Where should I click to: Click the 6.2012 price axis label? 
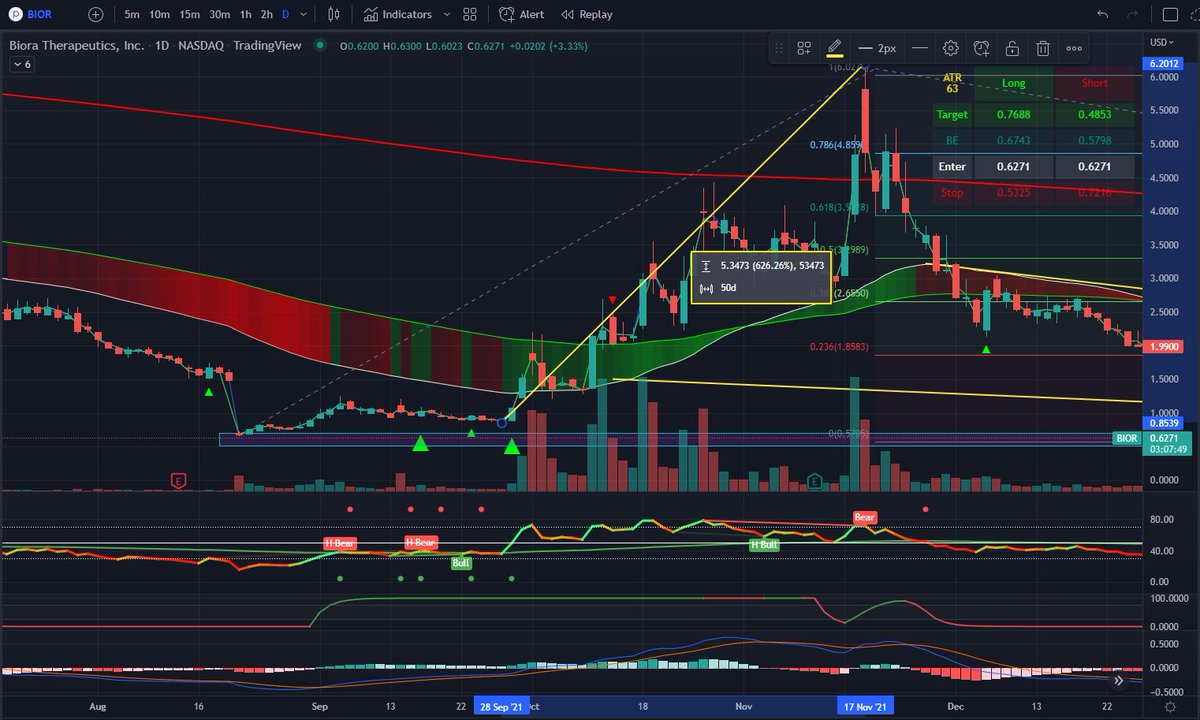tap(1165, 64)
